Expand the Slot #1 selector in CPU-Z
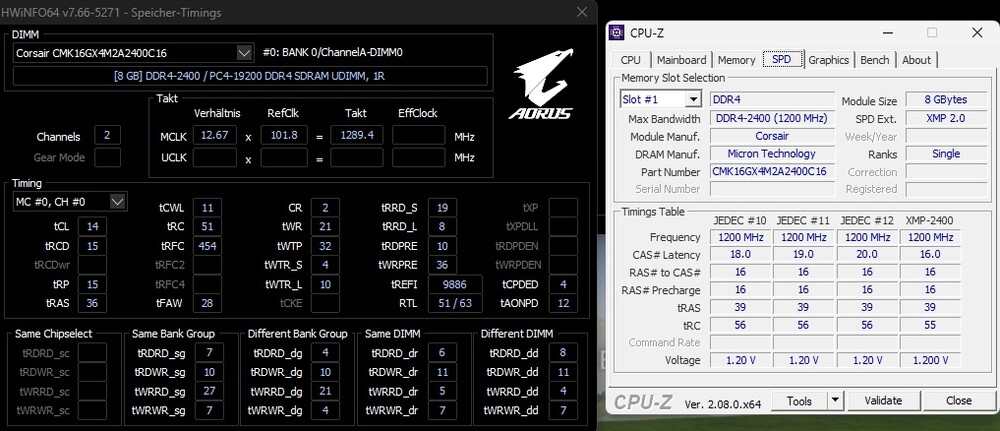 (x=693, y=99)
